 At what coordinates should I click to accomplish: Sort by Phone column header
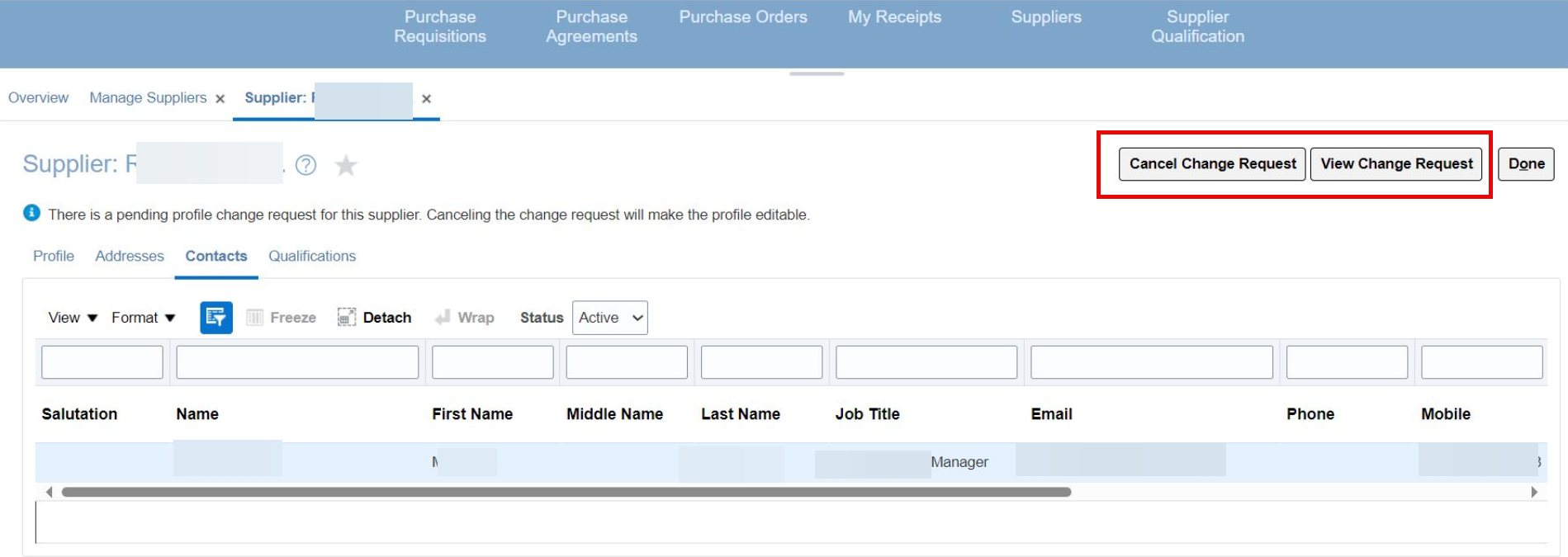click(x=1310, y=414)
